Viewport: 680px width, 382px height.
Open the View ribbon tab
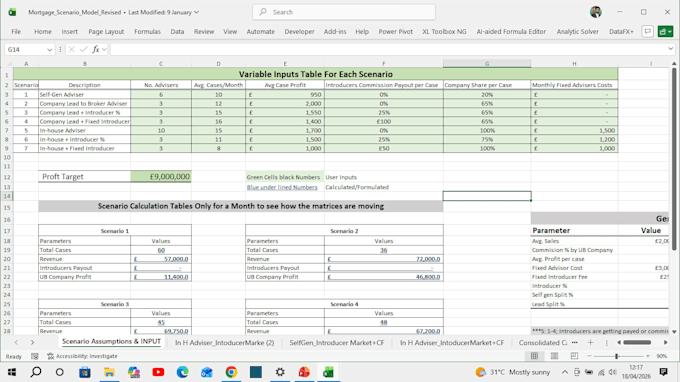coord(230,32)
